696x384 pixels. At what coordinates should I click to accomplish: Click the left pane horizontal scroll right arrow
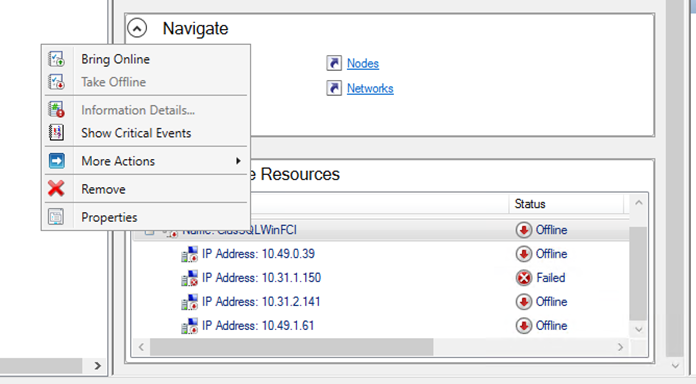pos(97,366)
